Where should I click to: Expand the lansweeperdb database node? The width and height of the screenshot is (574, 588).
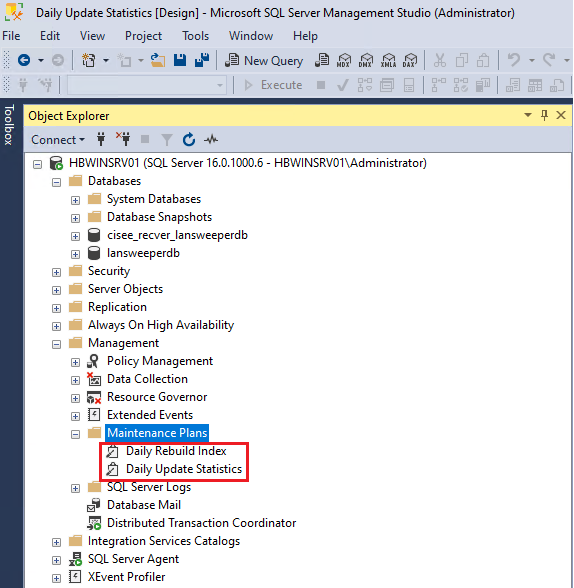click(x=75, y=254)
